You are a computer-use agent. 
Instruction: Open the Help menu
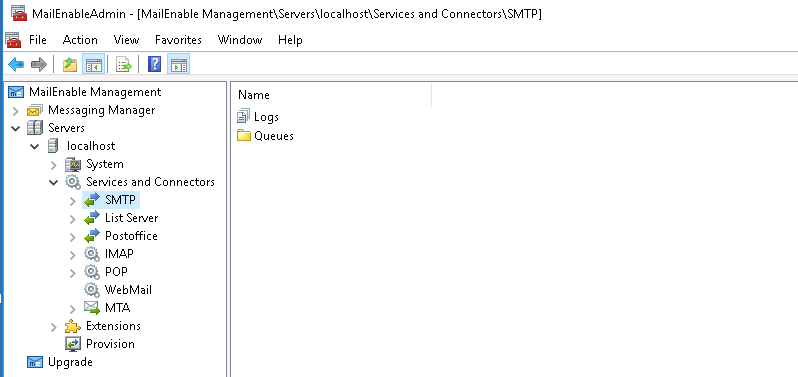coord(290,40)
